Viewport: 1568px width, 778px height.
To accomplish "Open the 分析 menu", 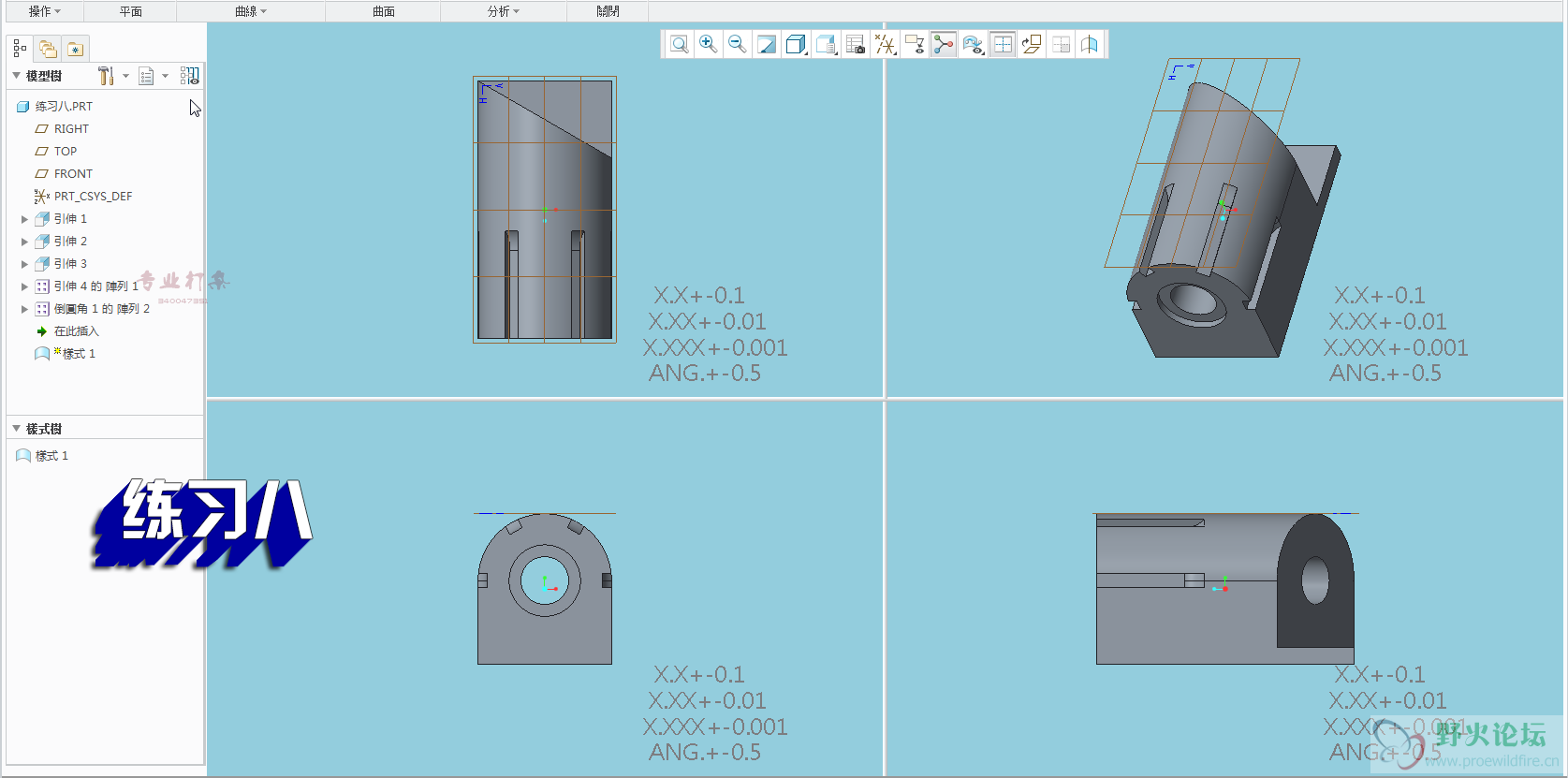I will [503, 11].
